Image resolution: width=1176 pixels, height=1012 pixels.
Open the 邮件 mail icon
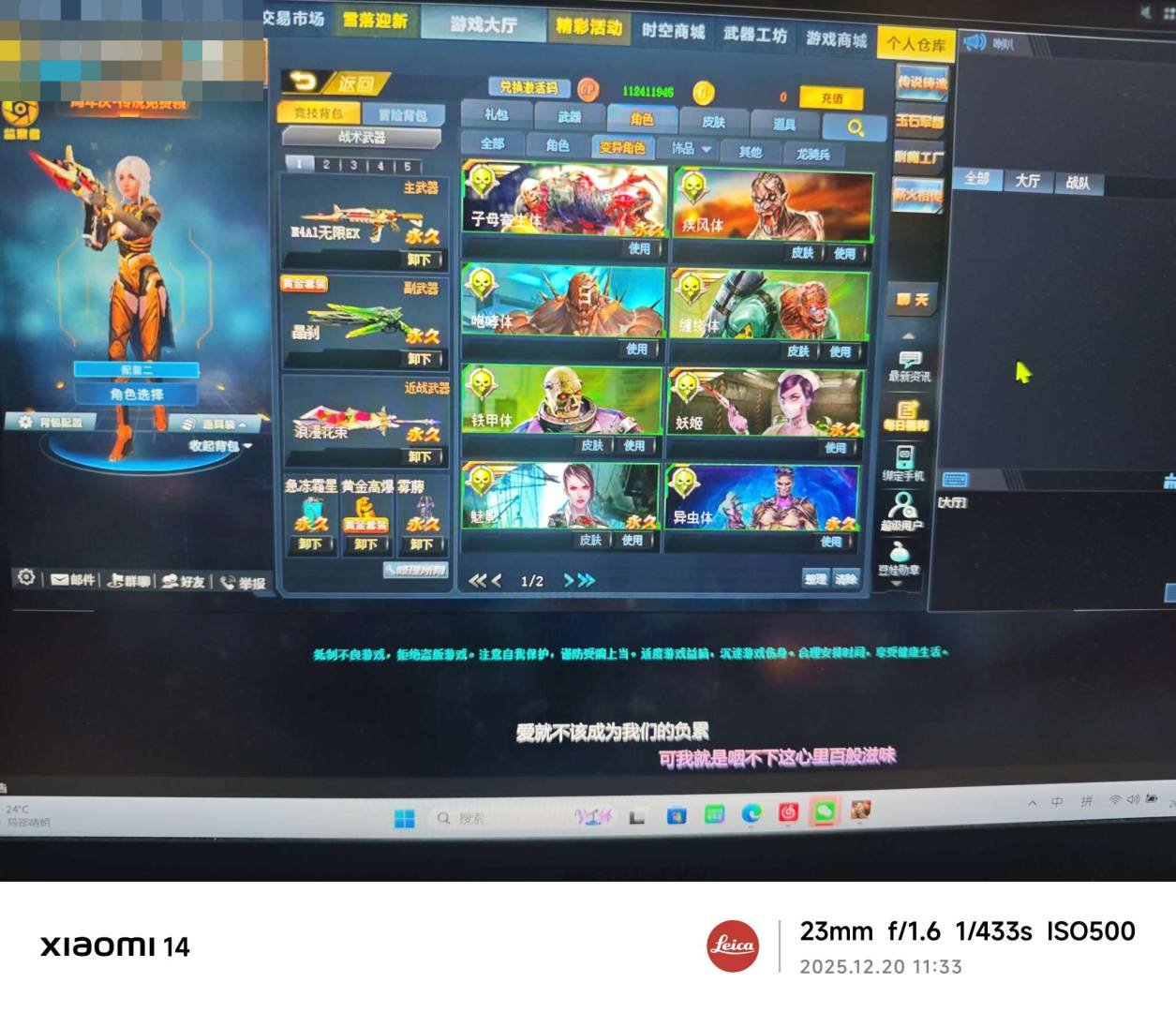(x=73, y=580)
